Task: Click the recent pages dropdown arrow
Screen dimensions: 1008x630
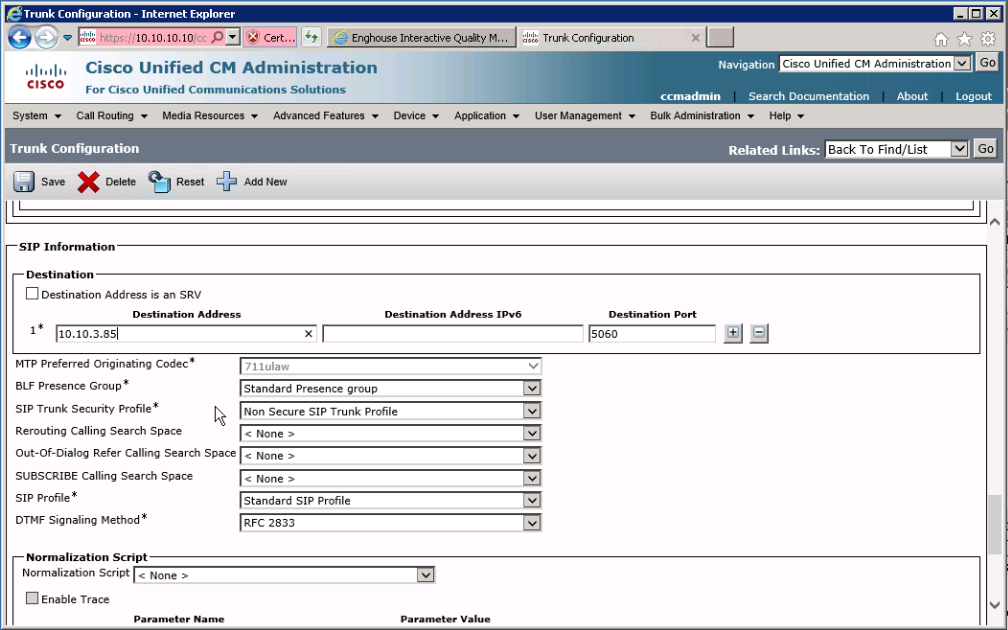Action: click(x=68, y=38)
